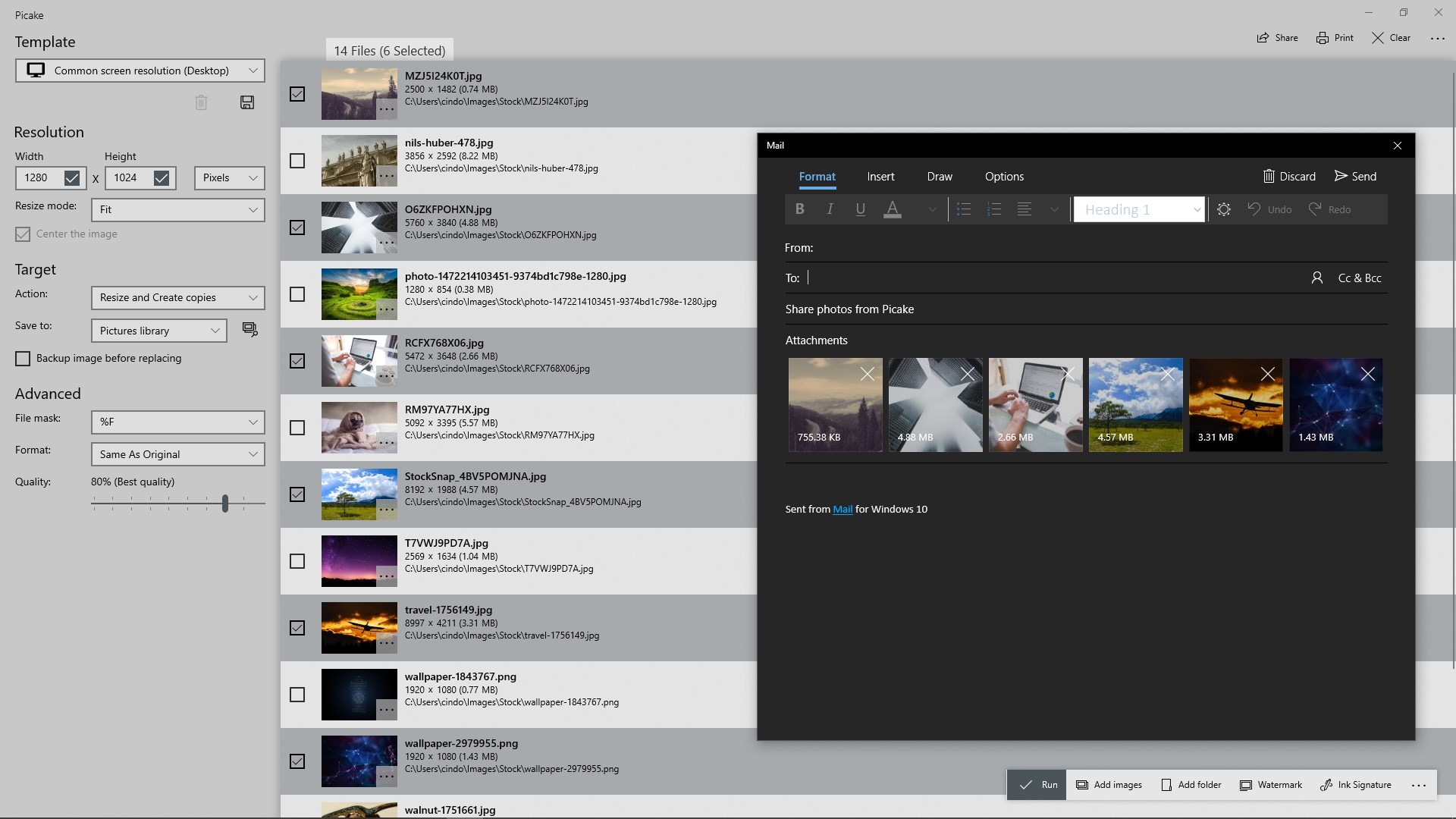The image size is (1456, 819).
Task: Enable Backup image before replacing
Action: [23, 359]
